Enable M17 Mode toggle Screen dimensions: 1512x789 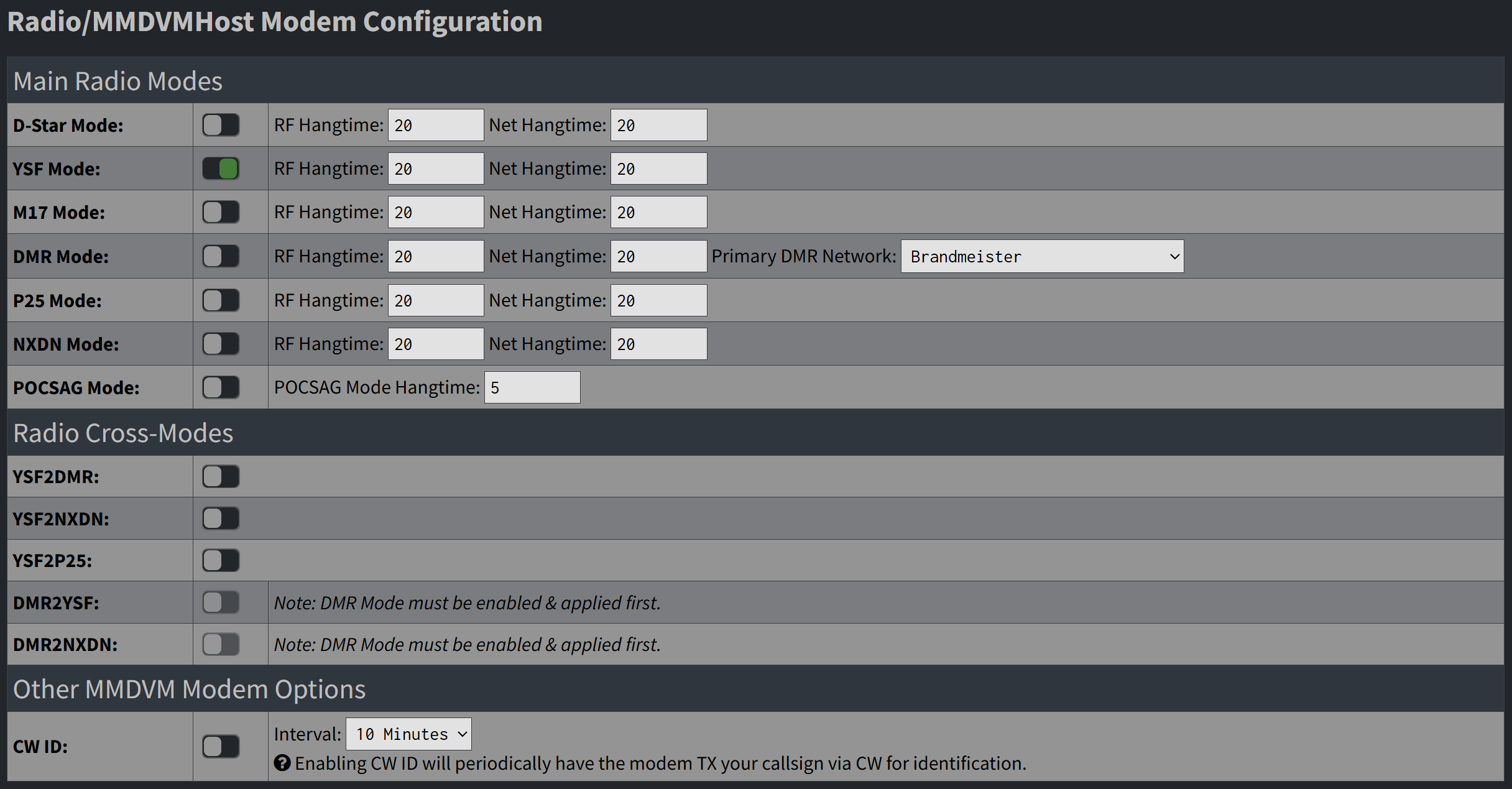(221, 211)
